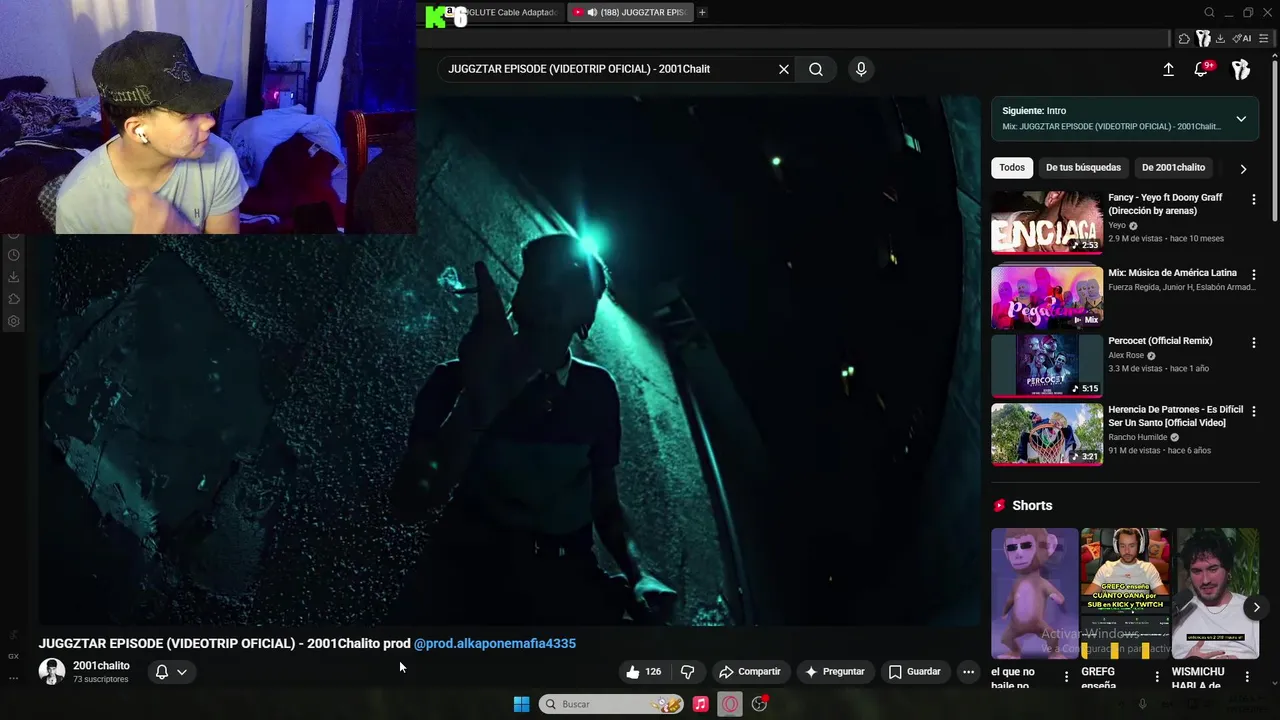
Task: Open sidebar downloads arrow icon
Action: [x=14, y=277]
